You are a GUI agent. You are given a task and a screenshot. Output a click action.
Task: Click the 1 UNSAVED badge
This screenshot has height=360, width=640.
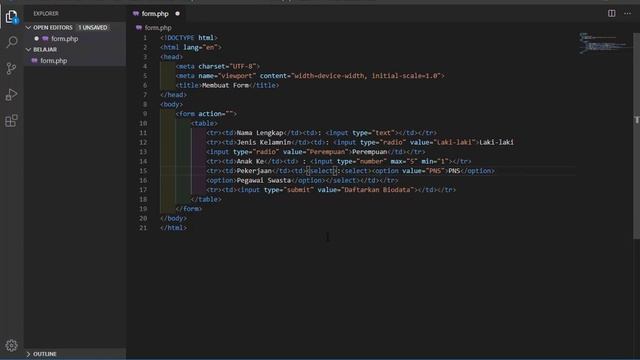tap(93, 27)
